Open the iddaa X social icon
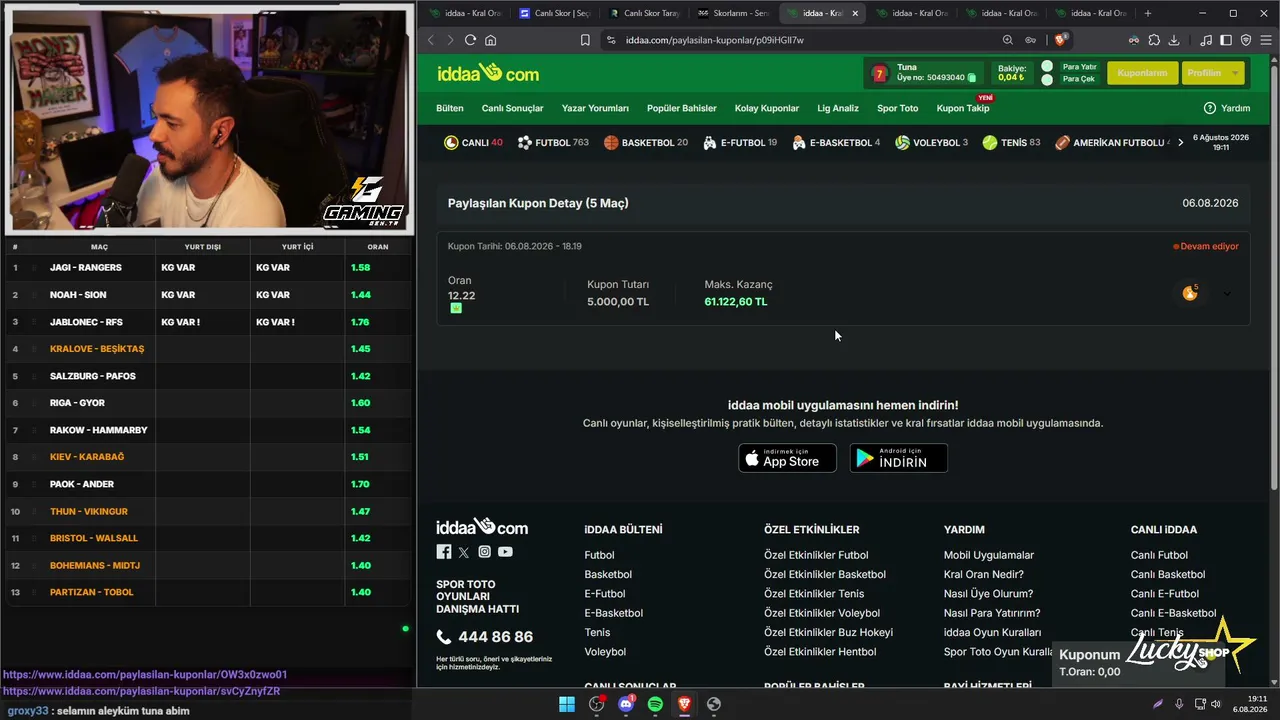This screenshot has height=720, width=1280. click(x=464, y=552)
